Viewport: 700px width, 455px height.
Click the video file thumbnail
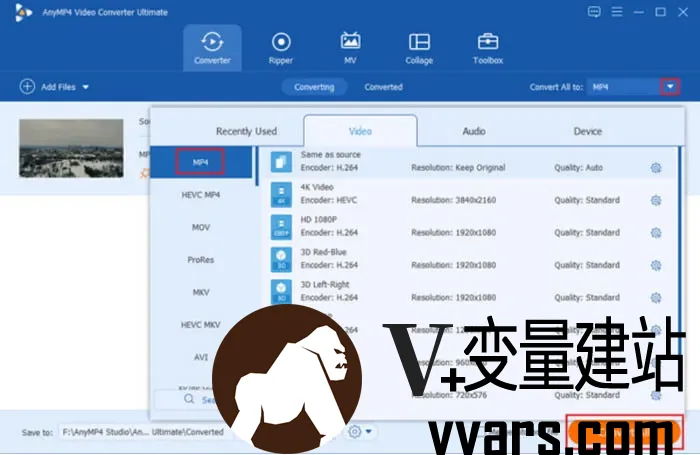click(x=71, y=148)
